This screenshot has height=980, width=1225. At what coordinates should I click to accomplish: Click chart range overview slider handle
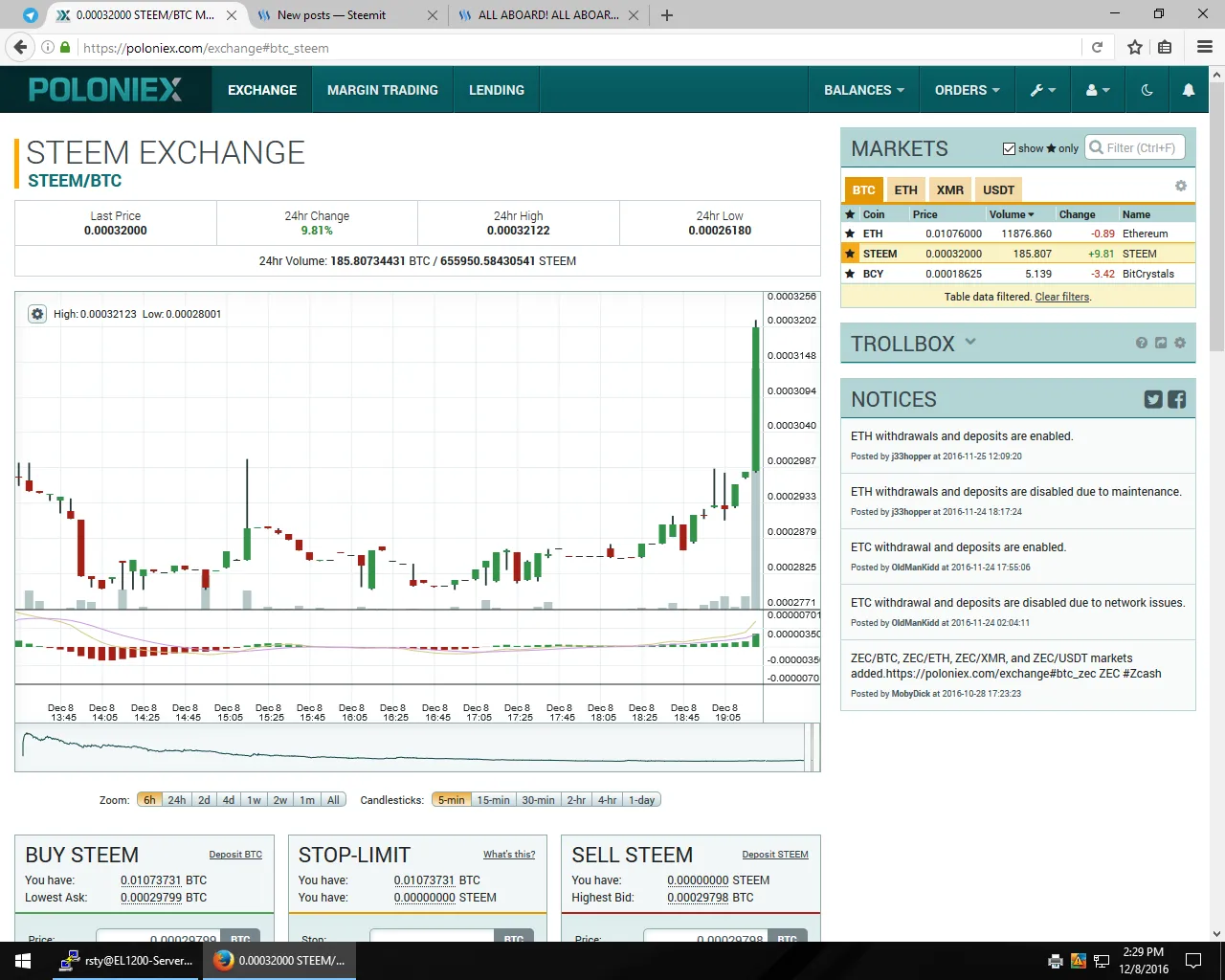tap(811, 747)
